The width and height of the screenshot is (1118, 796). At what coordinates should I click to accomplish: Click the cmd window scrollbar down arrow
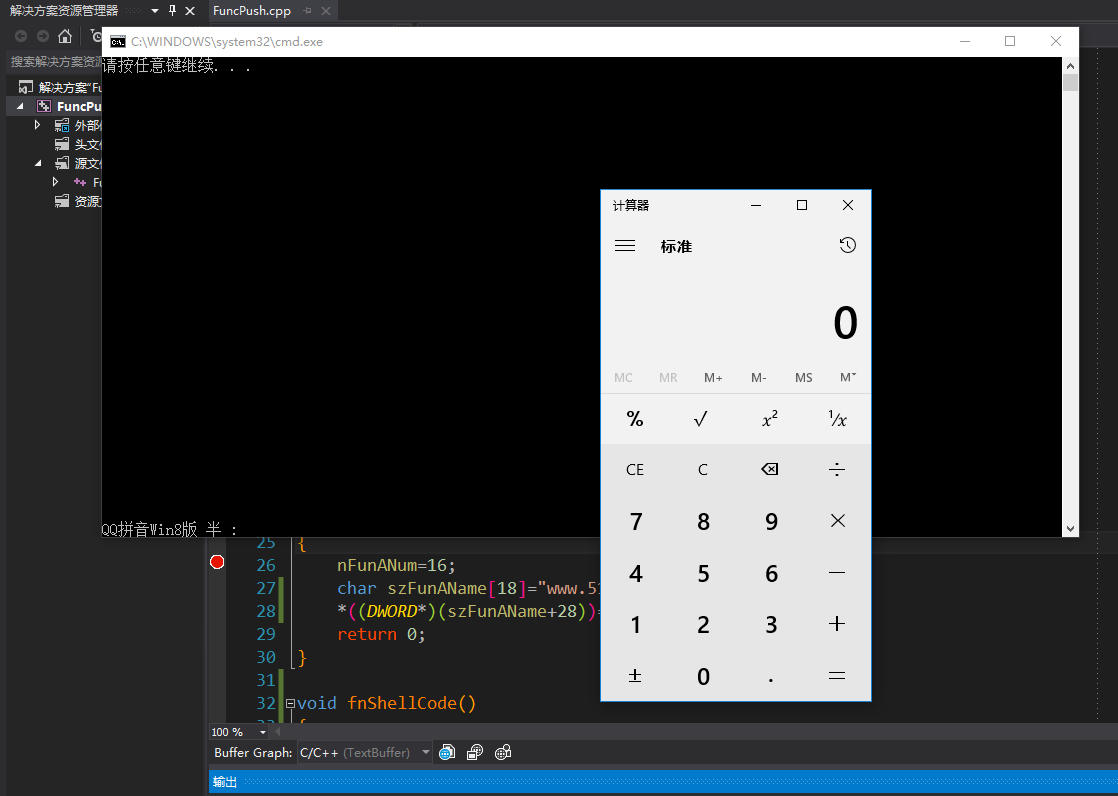click(x=1070, y=529)
